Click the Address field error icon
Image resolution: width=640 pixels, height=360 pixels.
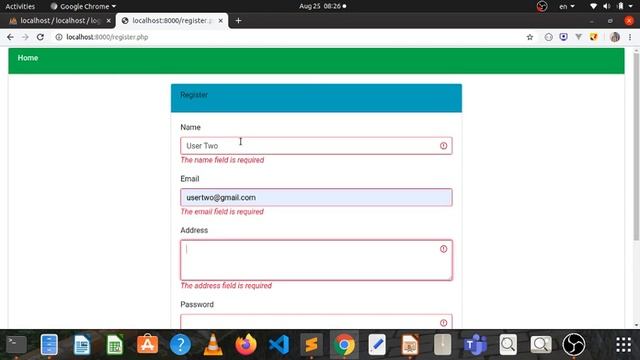[x=443, y=249]
